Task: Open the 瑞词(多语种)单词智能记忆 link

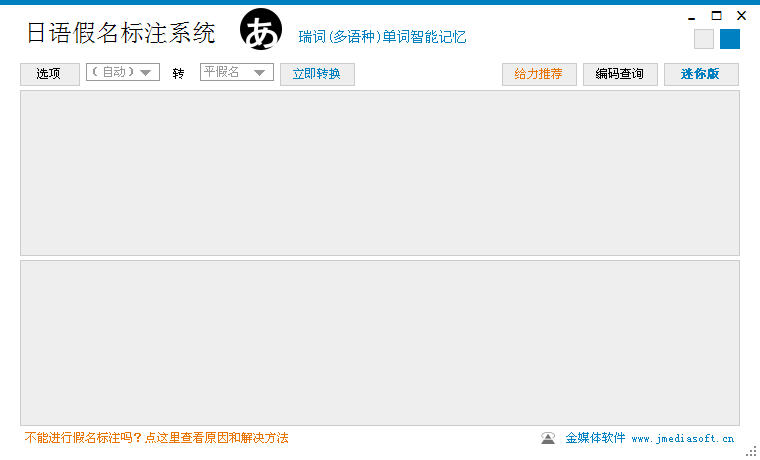Action: (x=382, y=37)
